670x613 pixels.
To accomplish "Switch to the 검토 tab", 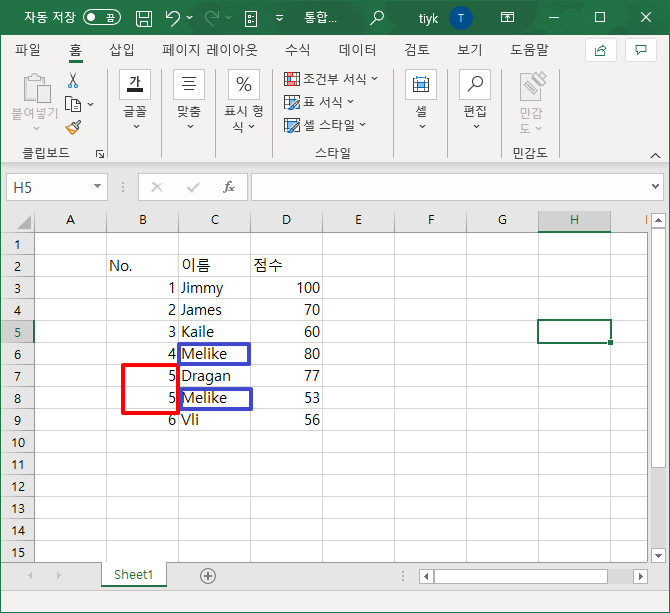I will (x=417, y=50).
